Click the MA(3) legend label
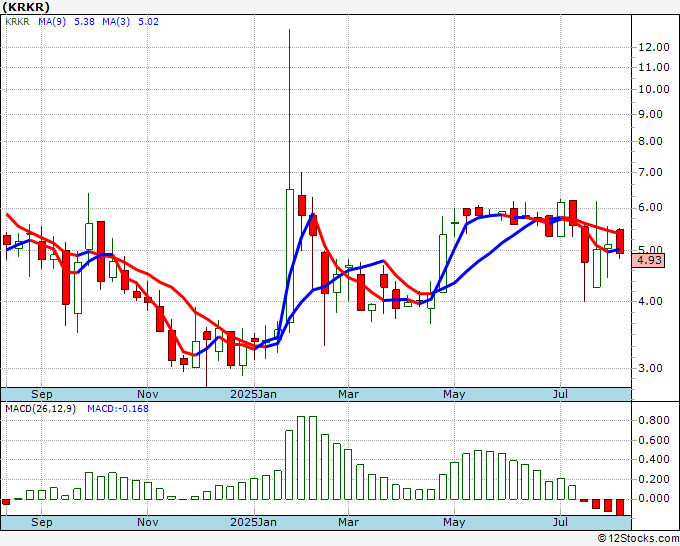 (x=116, y=22)
